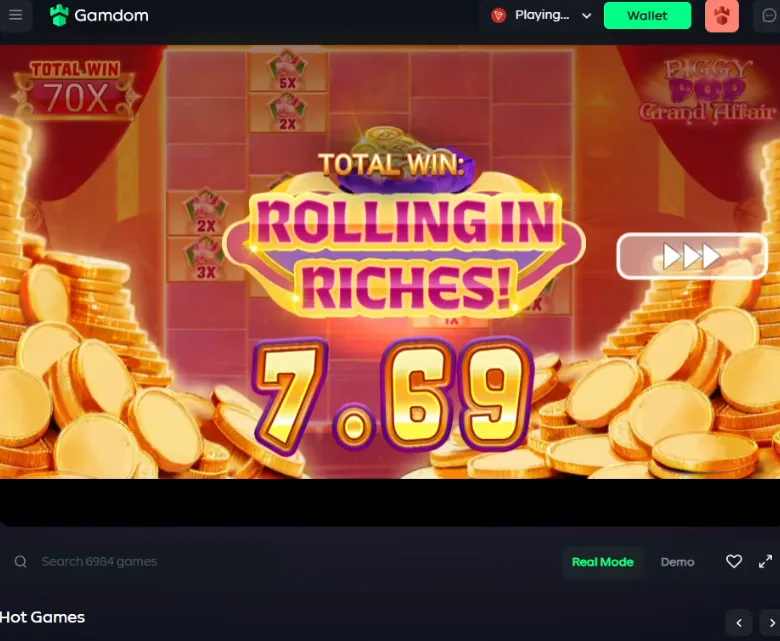Screen dimensions: 780x641
Task: Expand the Playing balance dropdown arrow
Action: point(586,16)
